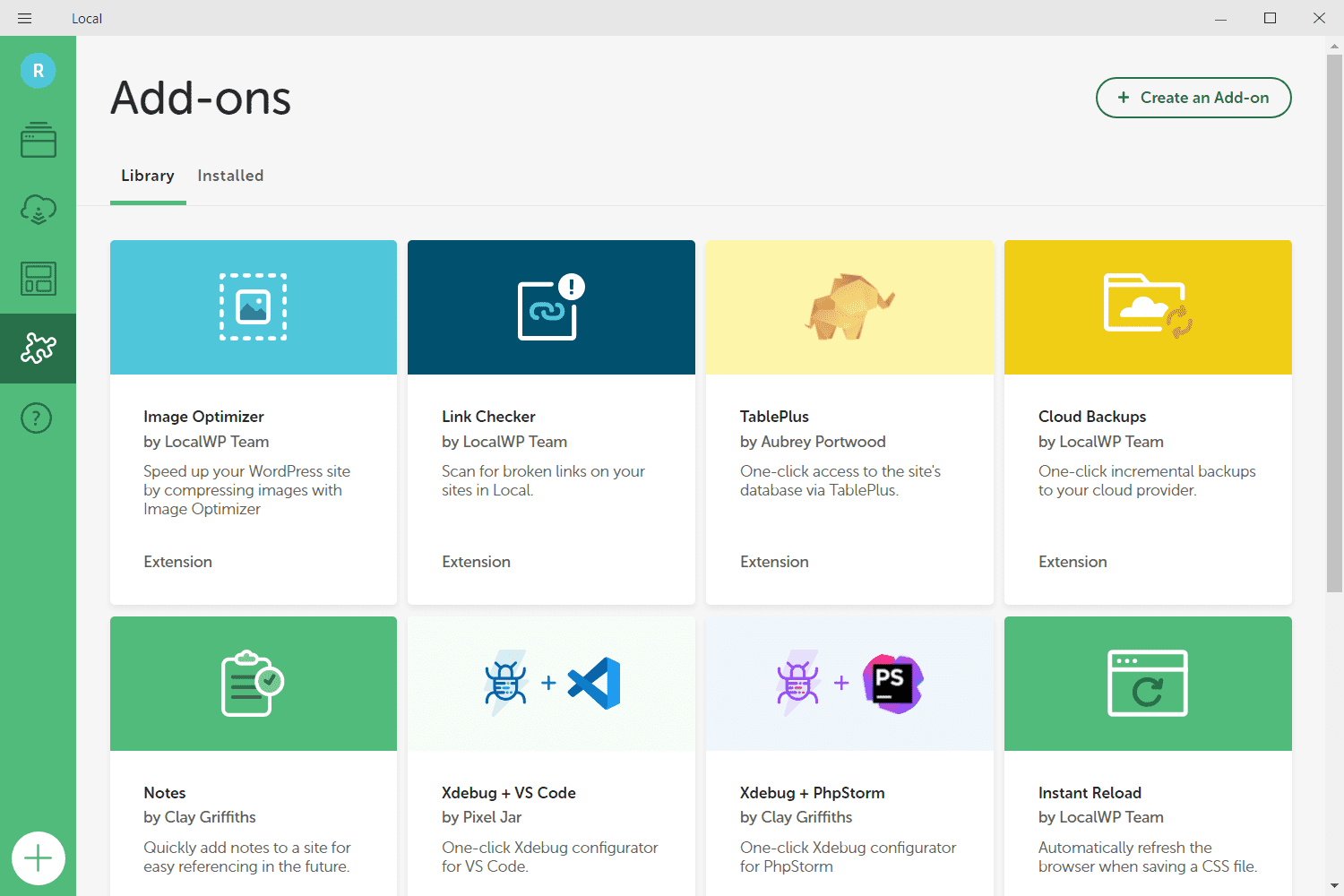Click the TablePlus elephant thumbnail
1344x896 pixels.
849,307
